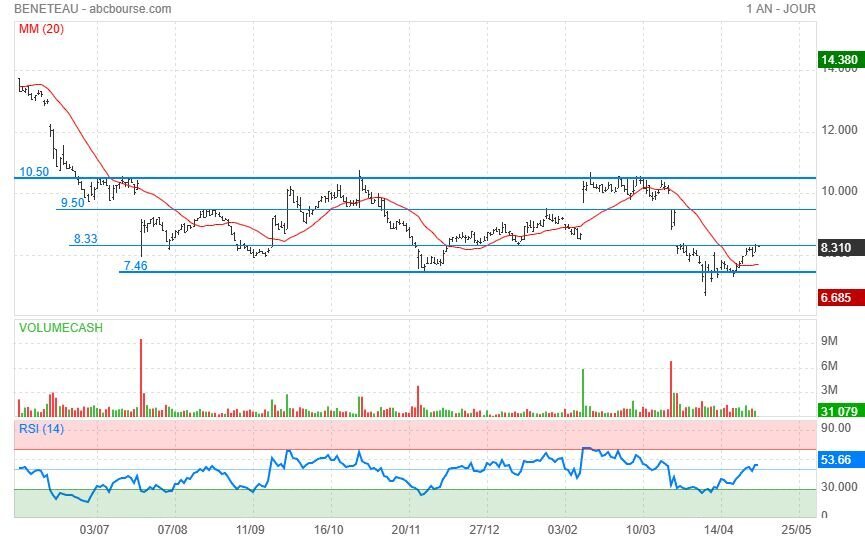
Task: Click the RSI (14) indicator label
Action: pos(41,429)
